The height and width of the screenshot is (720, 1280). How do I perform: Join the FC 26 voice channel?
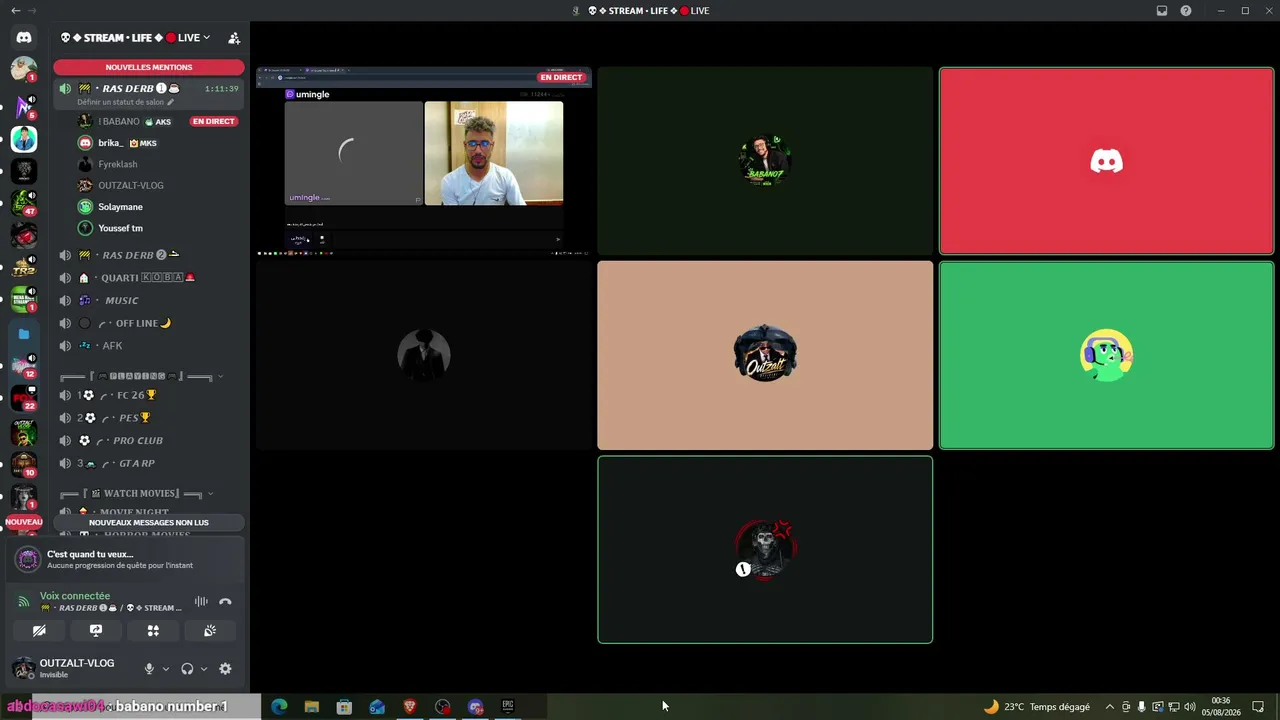tap(149, 395)
